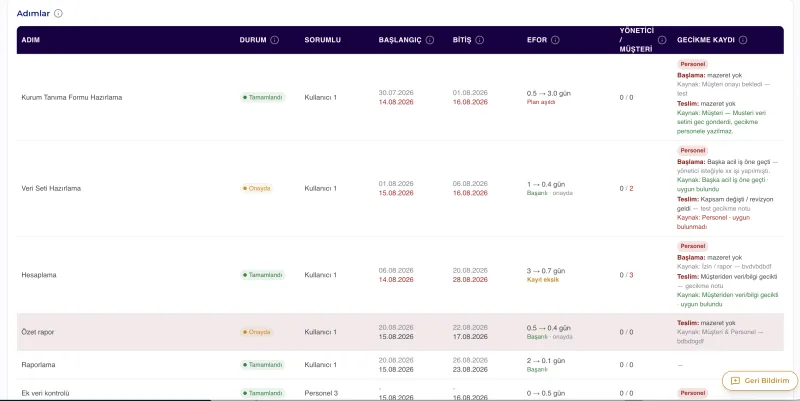Click info icon beside BAŞLANGIÇ header
Viewport: 800px width, 401px height.
click(430, 40)
